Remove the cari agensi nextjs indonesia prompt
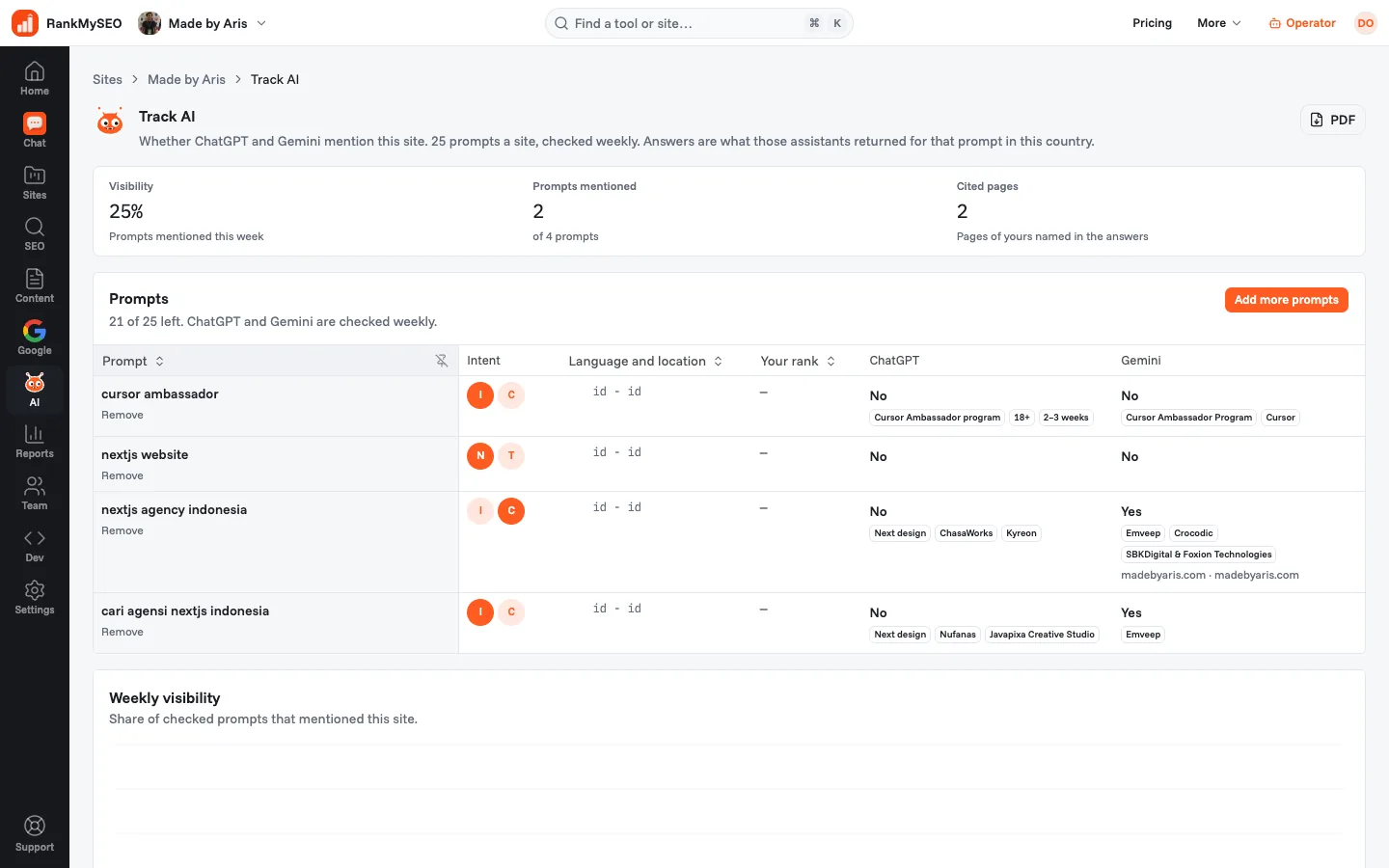 point(123,632)
